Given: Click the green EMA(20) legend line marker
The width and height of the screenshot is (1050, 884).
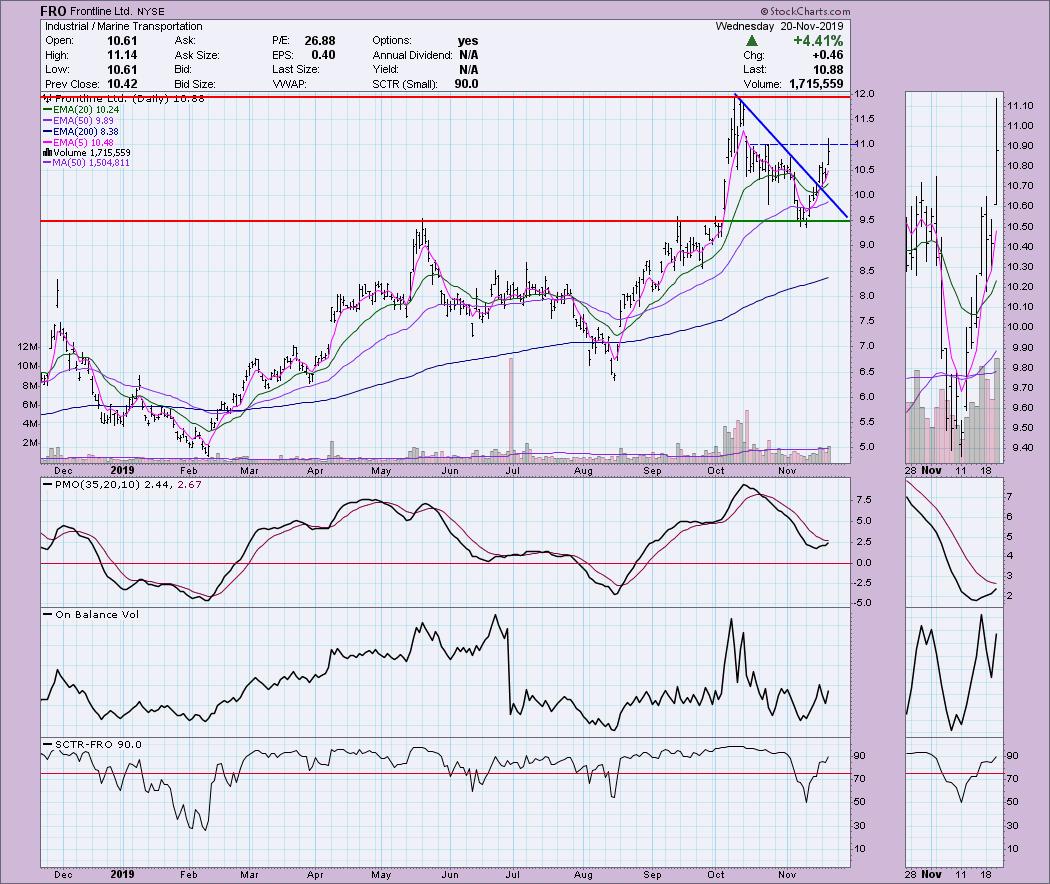Looking at the screenshot, I should (x=46, y=112).
